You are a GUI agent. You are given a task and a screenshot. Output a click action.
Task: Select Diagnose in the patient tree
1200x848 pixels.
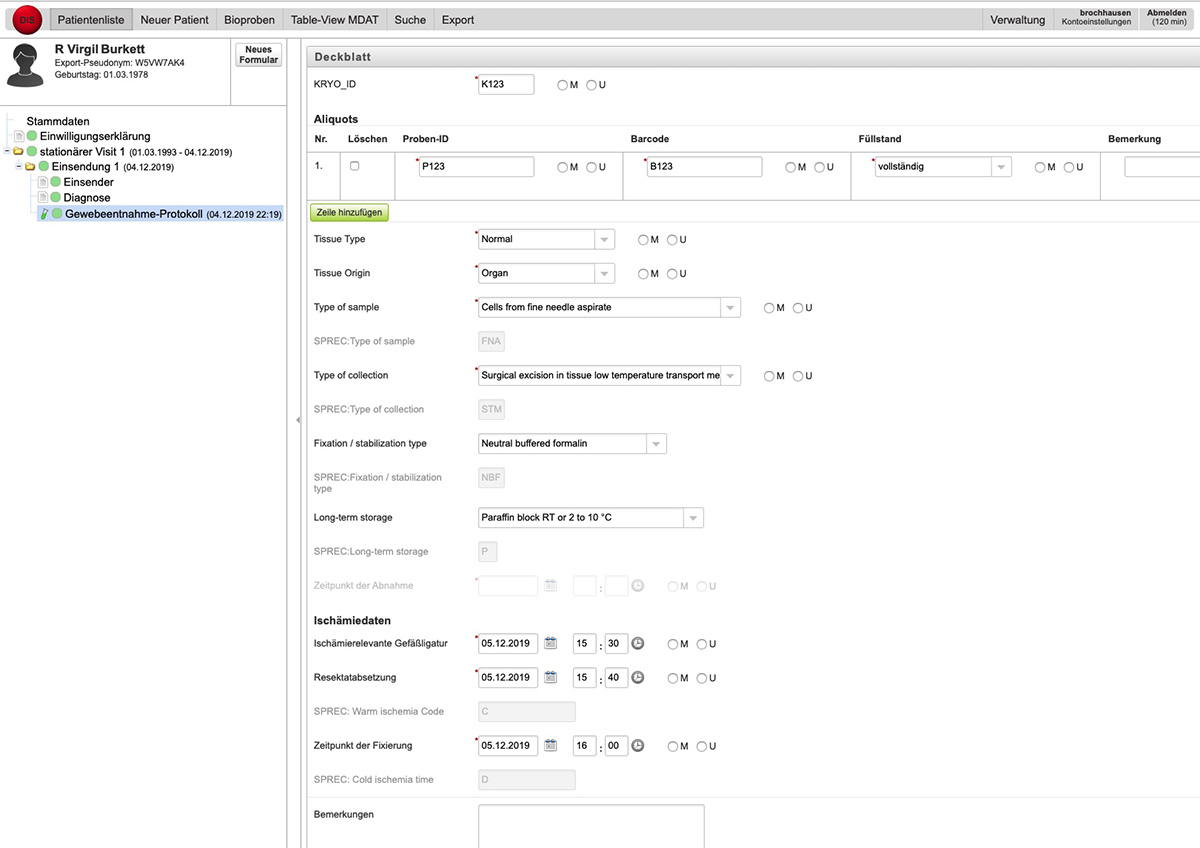(x=87, y=198)
